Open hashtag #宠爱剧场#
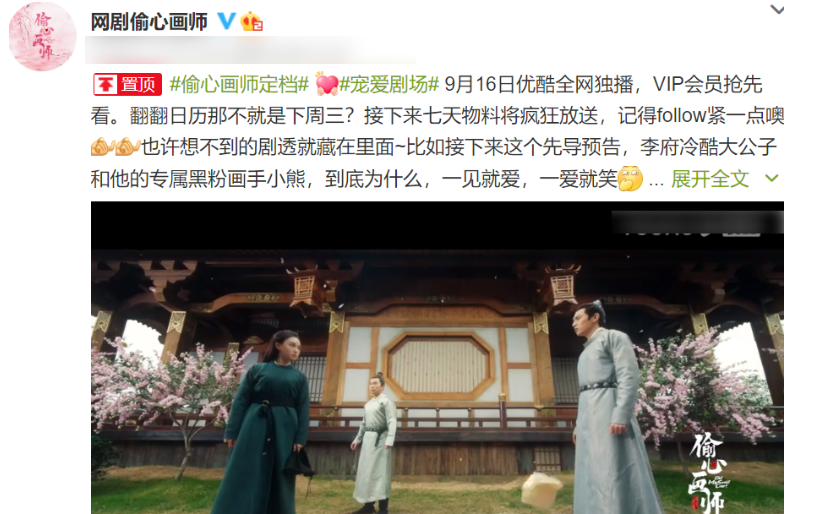The width and height of the screenshot is (827, 514). coord(389,84)
